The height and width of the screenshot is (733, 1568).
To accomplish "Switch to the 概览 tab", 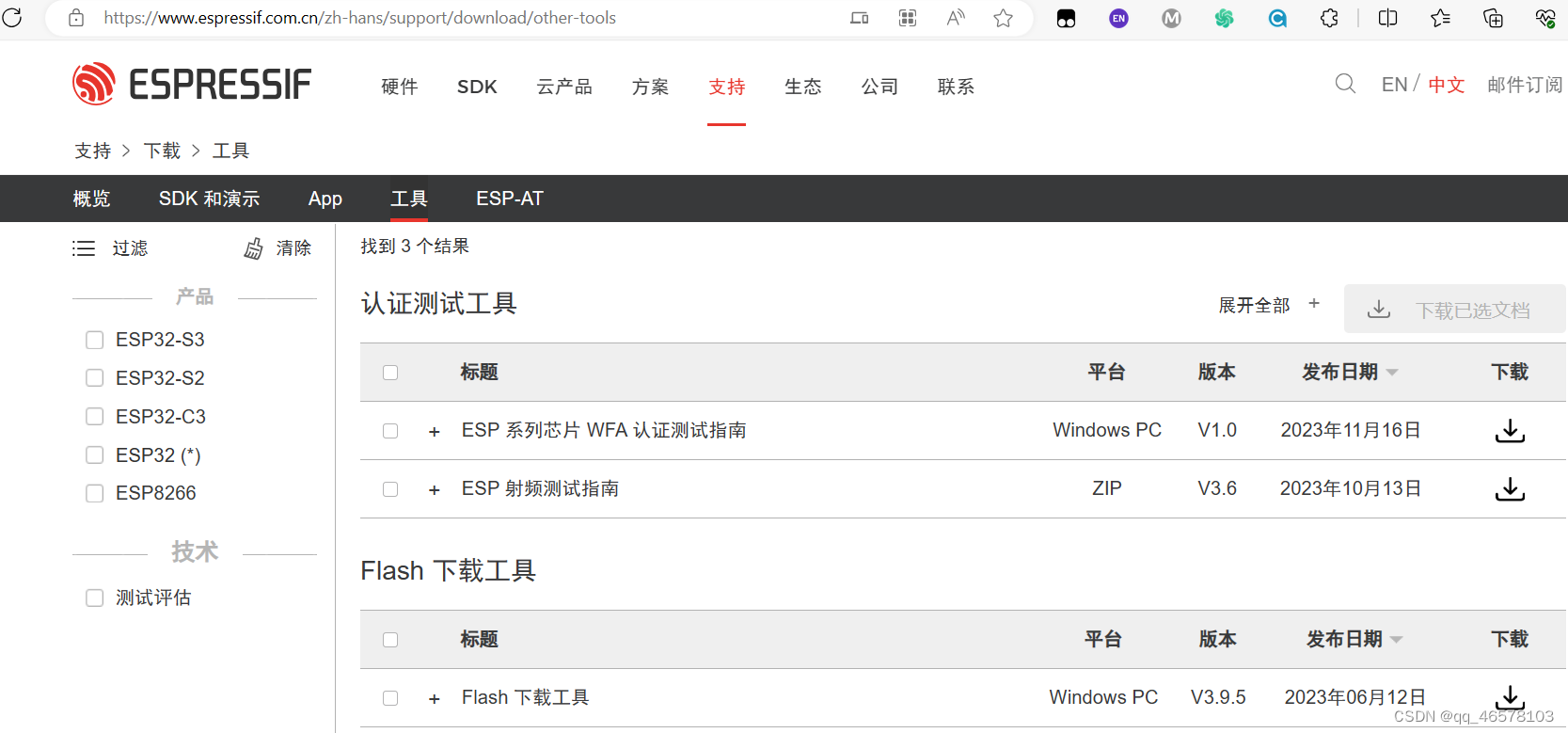I will point(92,199).
